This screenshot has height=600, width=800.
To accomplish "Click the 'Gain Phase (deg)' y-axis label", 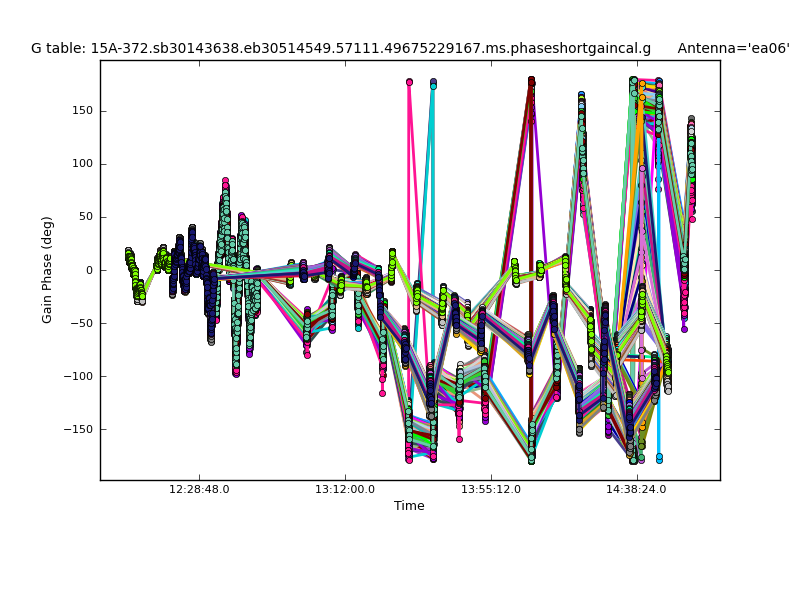I will 47,270.
